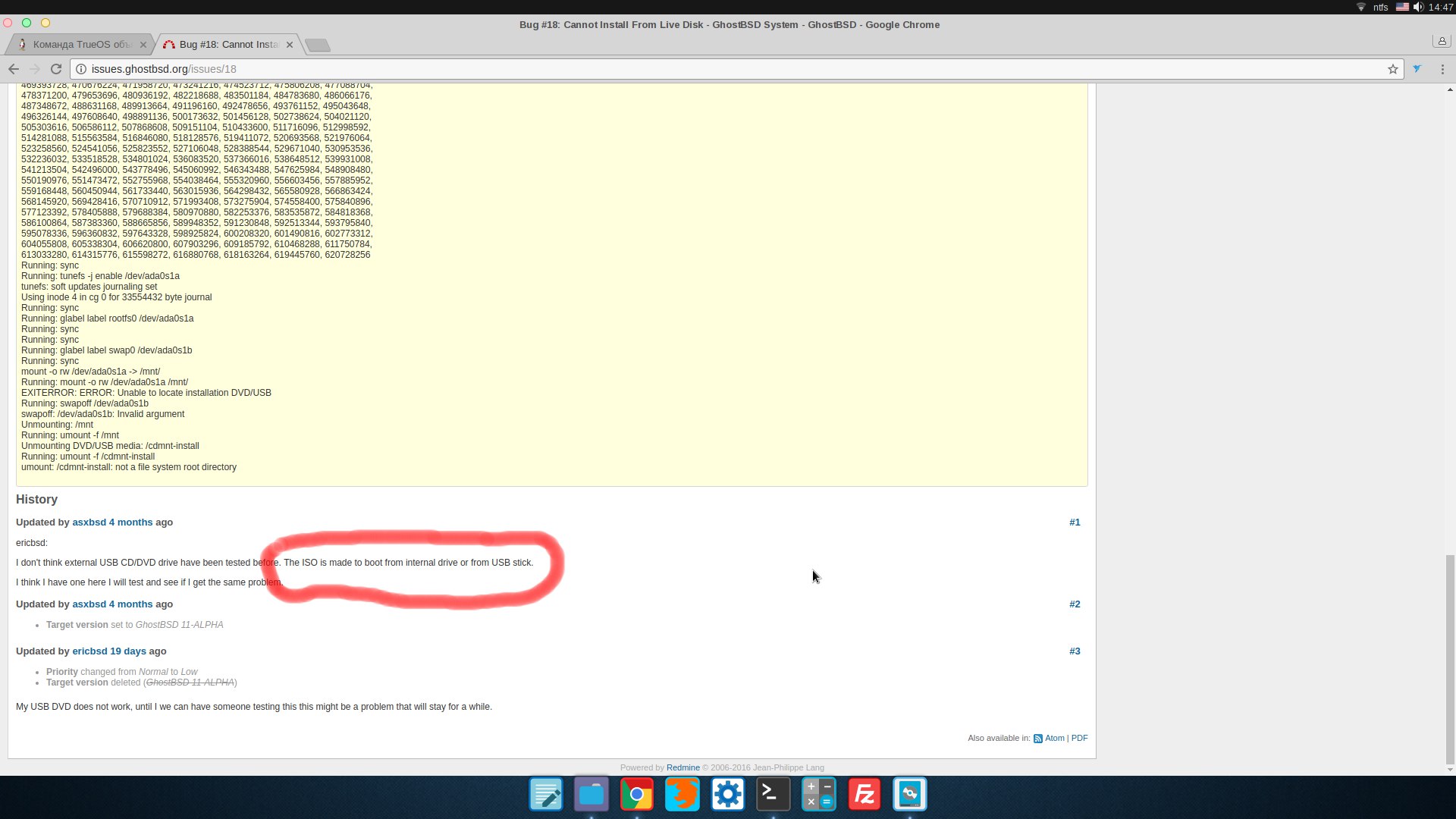Launch Google Chrome from the dock
Image resolution: width=1456 pixels, height=819 pixels.
pyautogui.click(x=637, y=795)
